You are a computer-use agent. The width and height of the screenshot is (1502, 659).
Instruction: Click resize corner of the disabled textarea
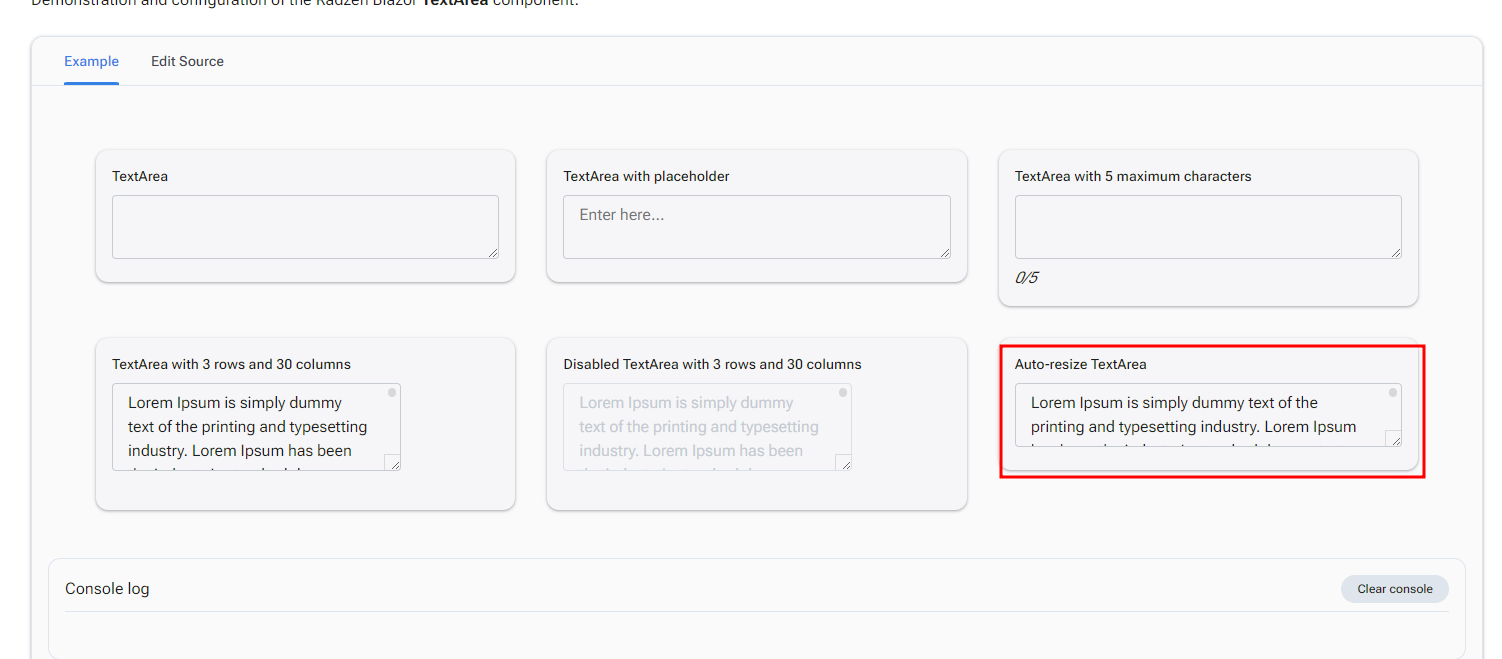(x=844, y=462)
